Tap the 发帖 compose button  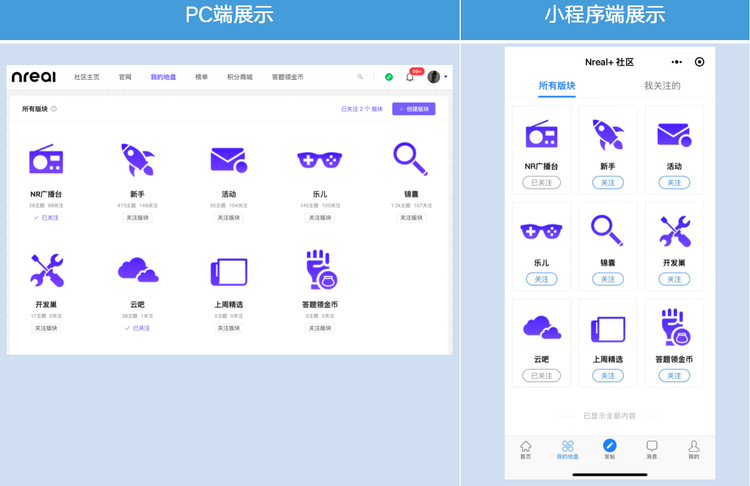(609, 449)
